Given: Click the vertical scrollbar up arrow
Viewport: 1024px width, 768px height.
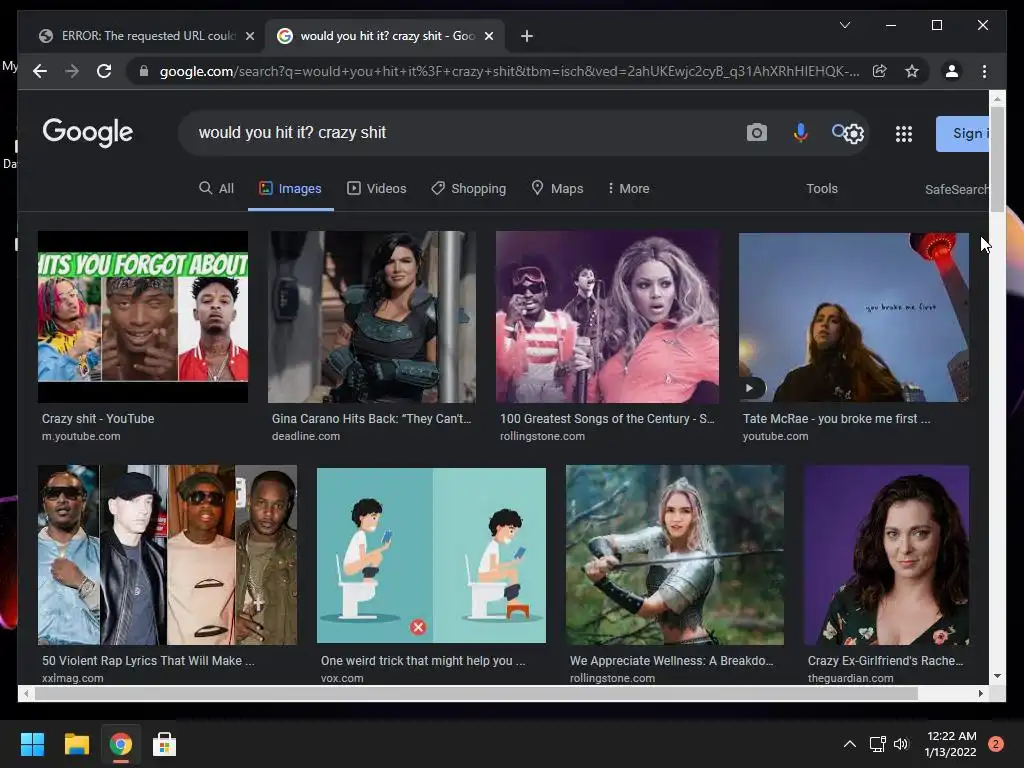Looking at the screenshot, I should click(997, 99).
